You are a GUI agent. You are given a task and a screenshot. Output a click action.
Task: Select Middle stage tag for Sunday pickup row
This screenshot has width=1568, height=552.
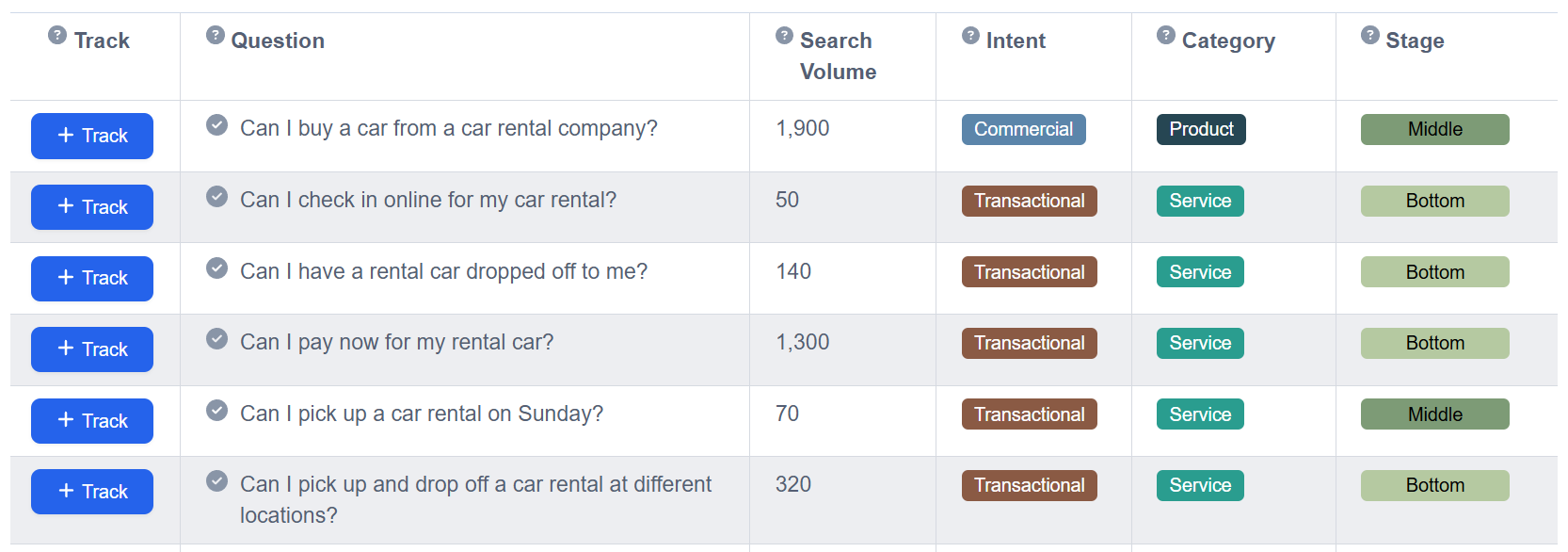tap(1434, 414)
